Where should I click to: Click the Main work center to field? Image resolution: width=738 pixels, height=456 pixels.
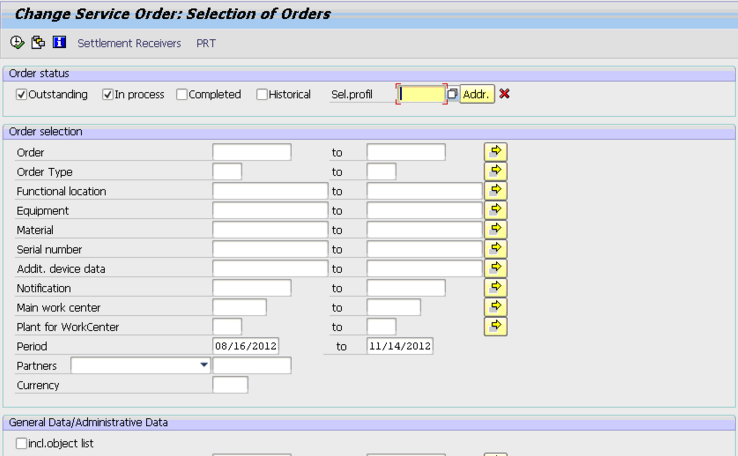click(x=394, y=307)
